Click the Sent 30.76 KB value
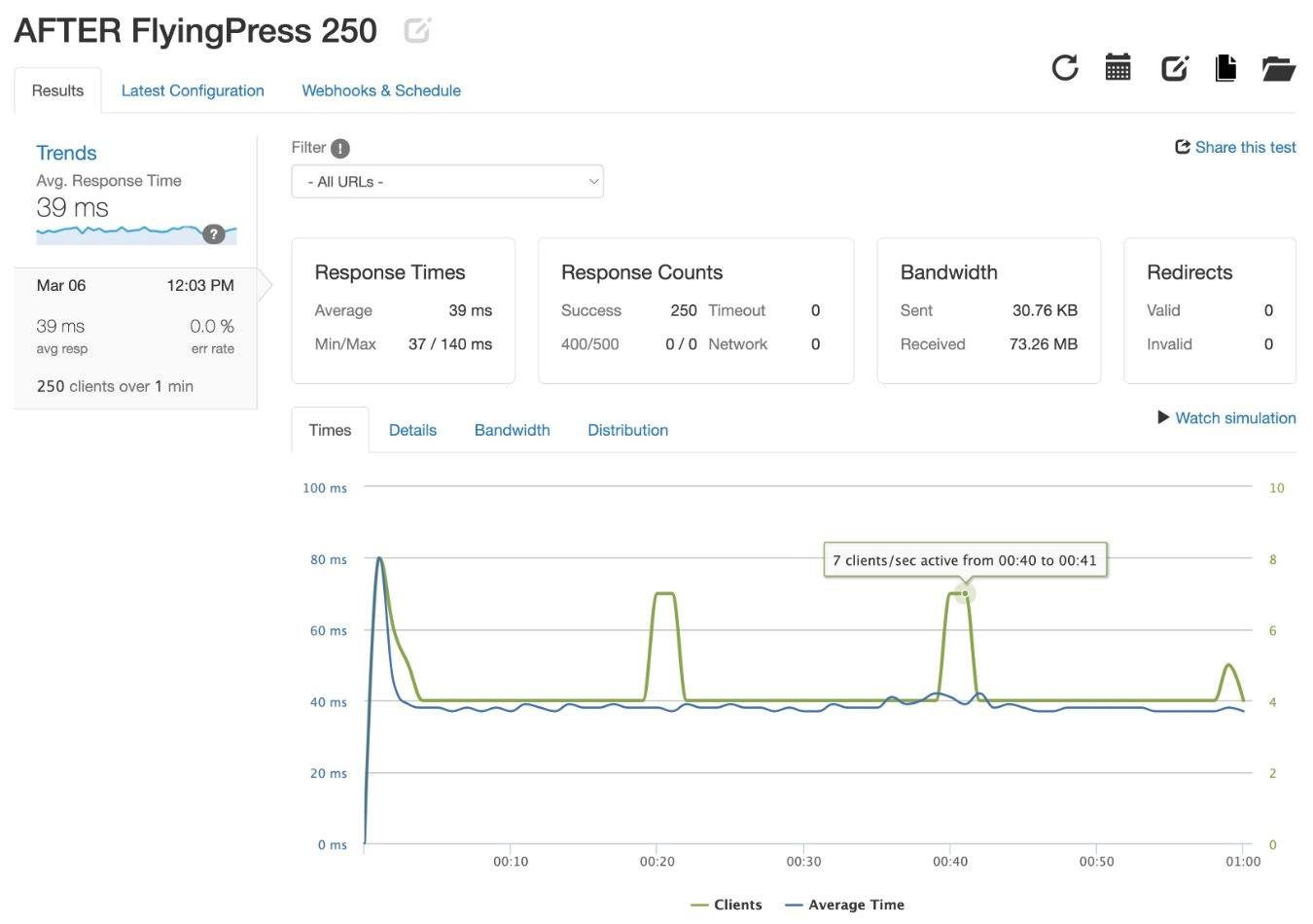 [x=1045, y=310]
